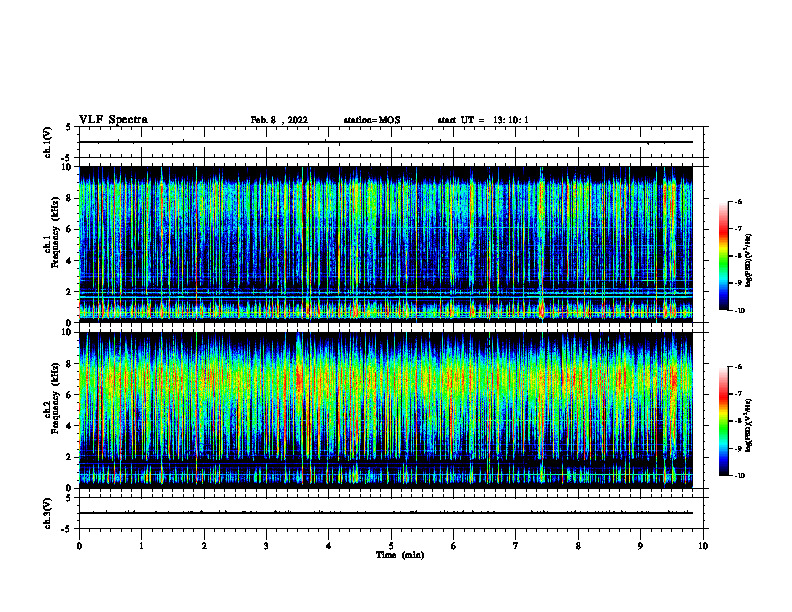Click the time axis tick label "3"
This screenshot has height=612, width=792.
[266, 546]
